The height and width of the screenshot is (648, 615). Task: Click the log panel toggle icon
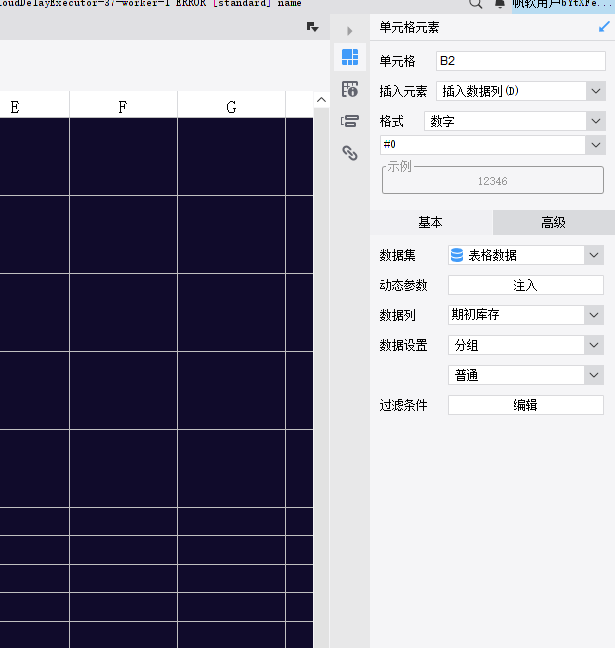click(312, 27)
